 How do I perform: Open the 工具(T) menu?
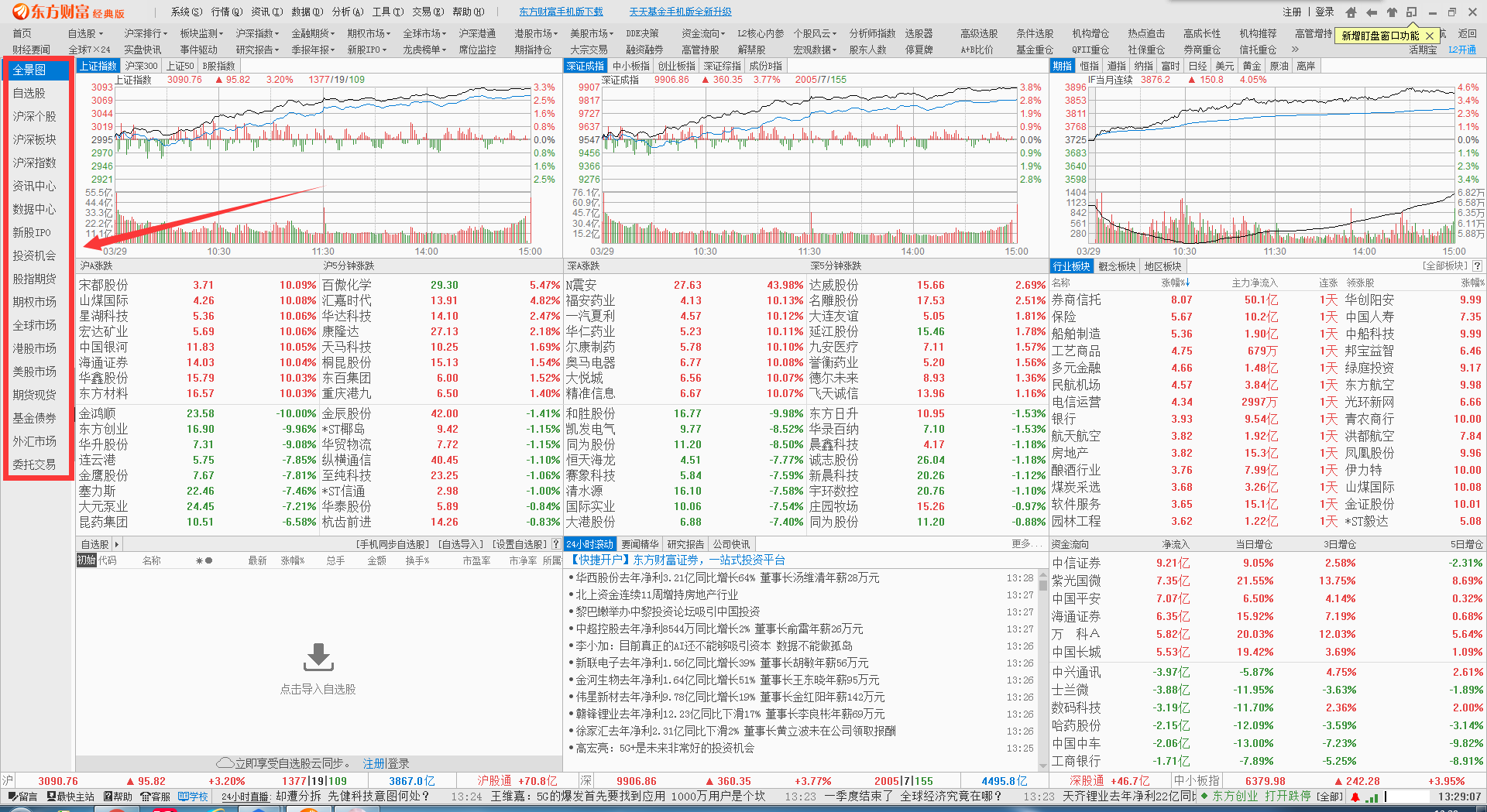click(387, 12)
